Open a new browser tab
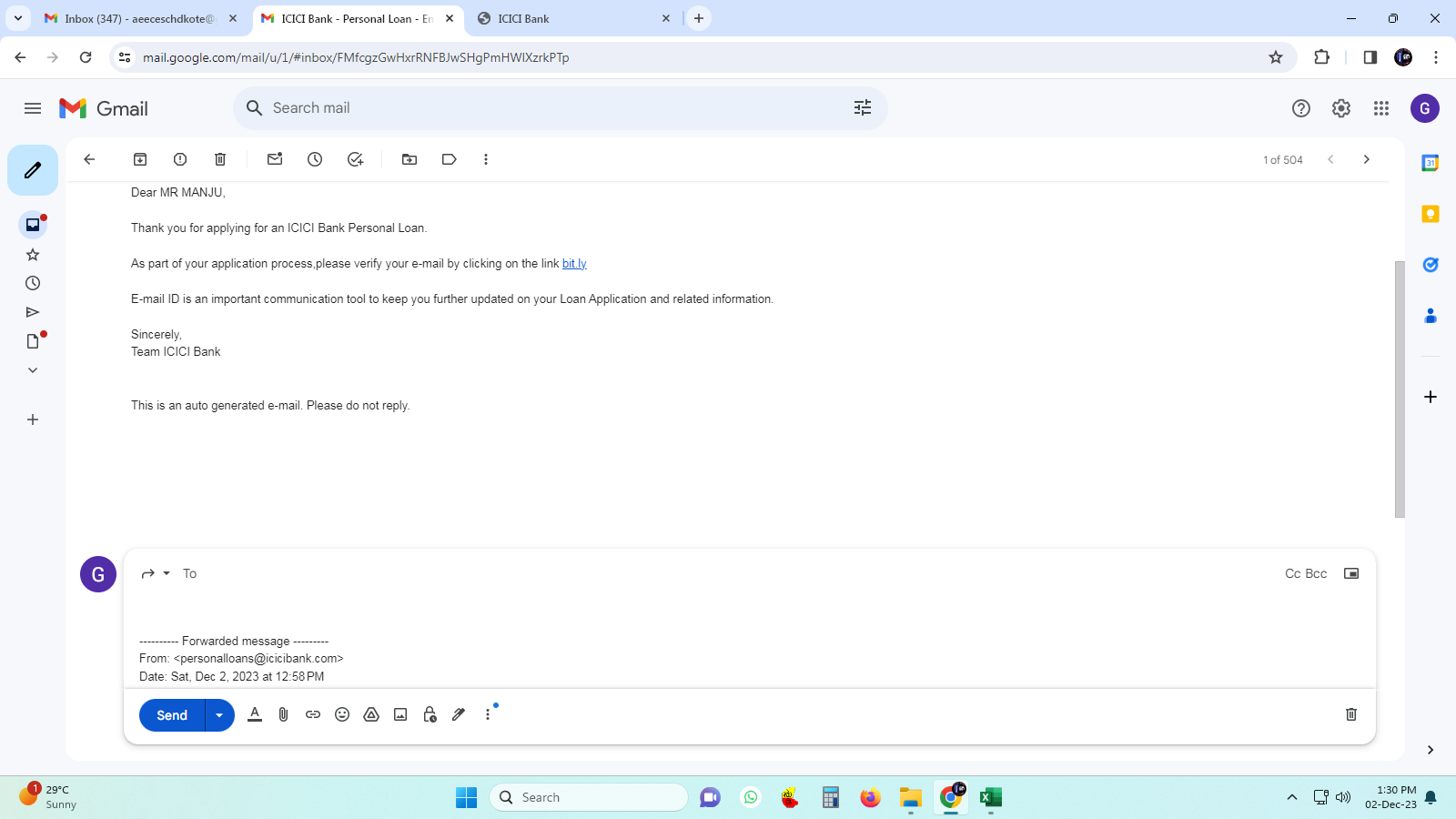 699,18
